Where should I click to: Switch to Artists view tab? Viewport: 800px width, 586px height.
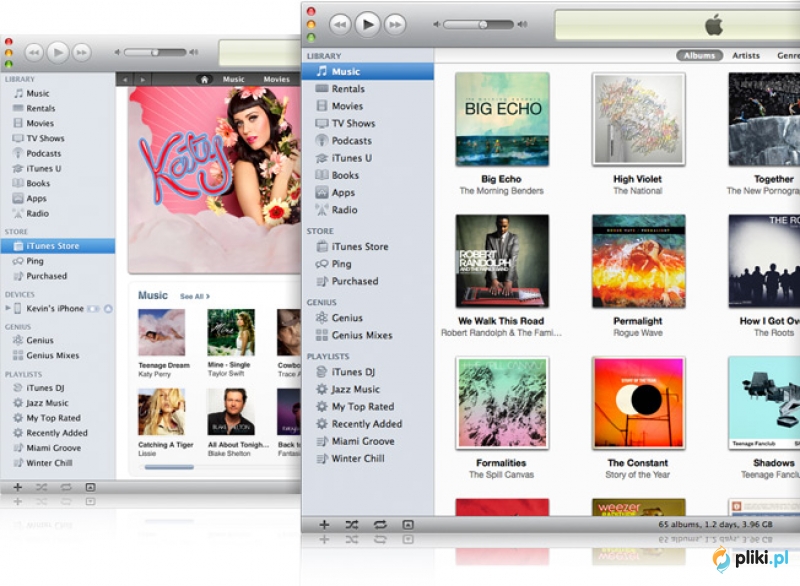[746, 56]
